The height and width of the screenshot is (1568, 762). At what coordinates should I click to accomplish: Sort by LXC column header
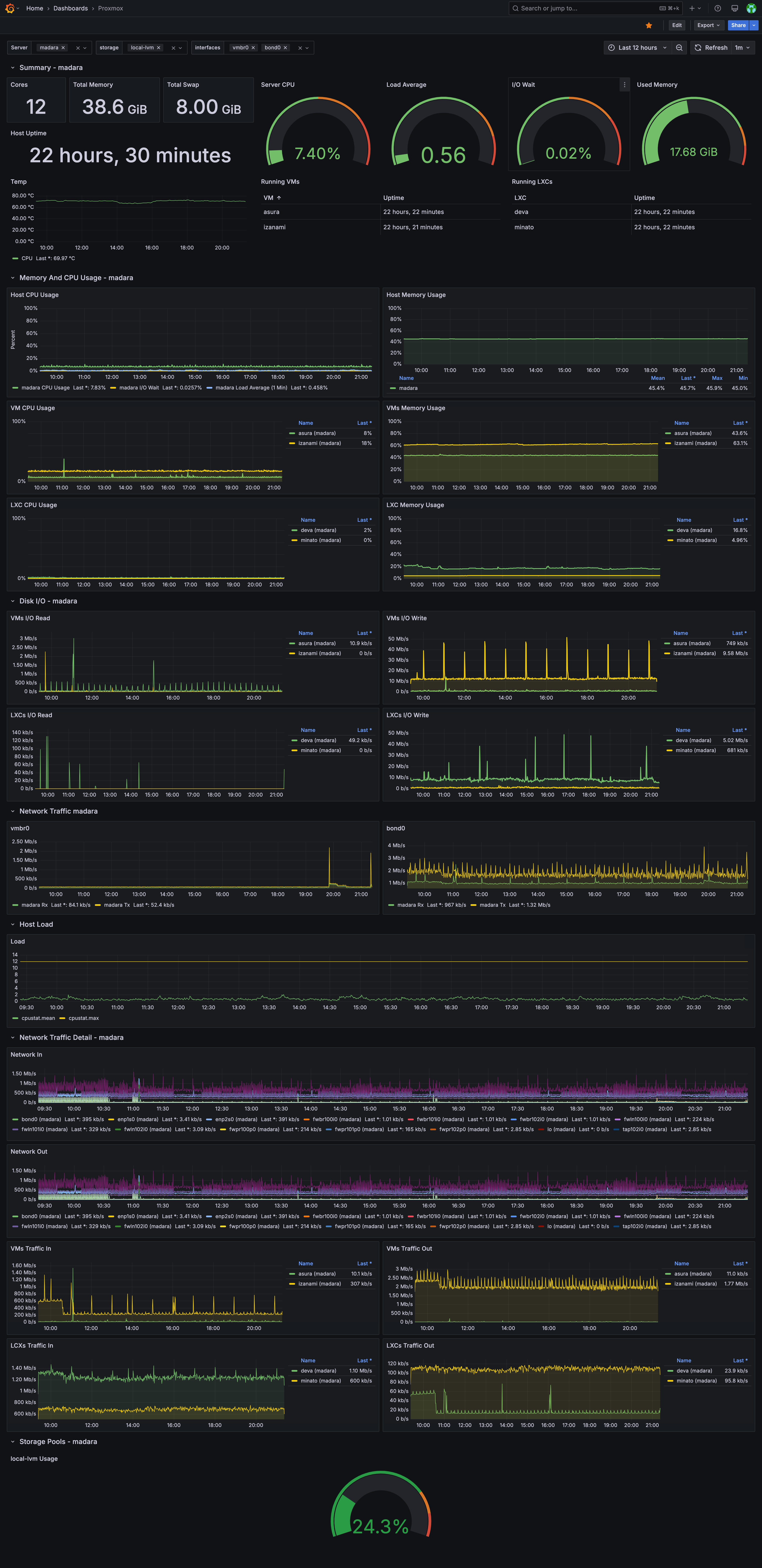[520, 198]
